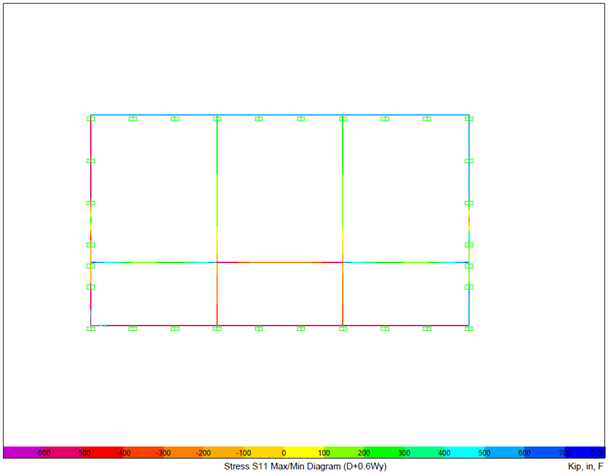The image size is (611, 476).
Task: Pick the cyan band between 400 and 500
Action: point(464,452)
